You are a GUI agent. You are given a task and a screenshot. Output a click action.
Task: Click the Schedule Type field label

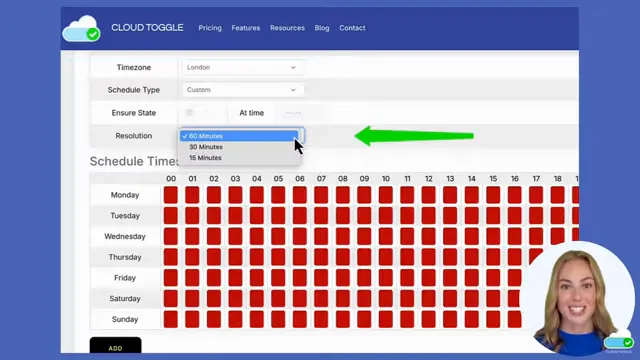pos(133,90)
